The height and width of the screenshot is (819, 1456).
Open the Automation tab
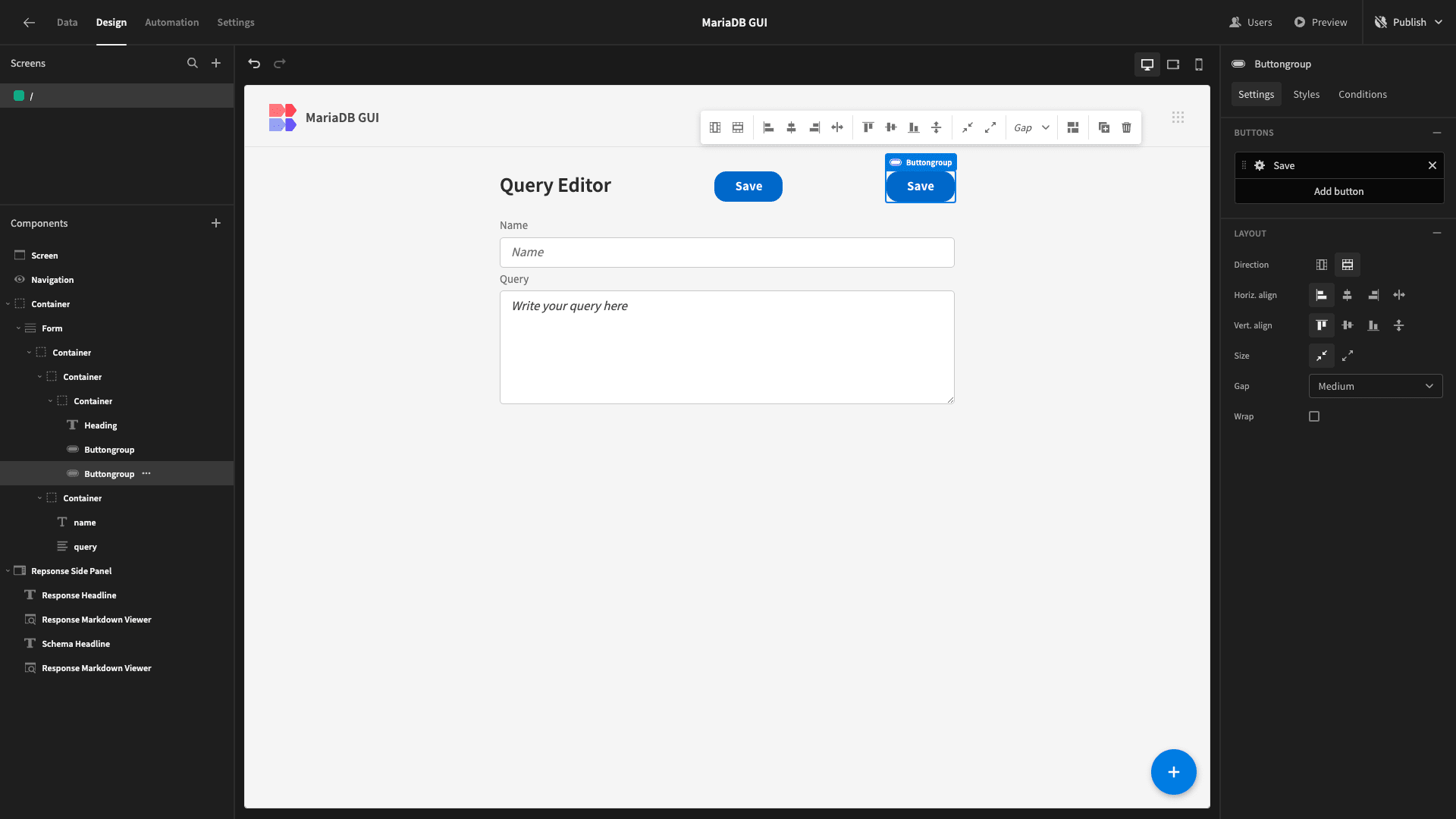[x=171, y=22]
